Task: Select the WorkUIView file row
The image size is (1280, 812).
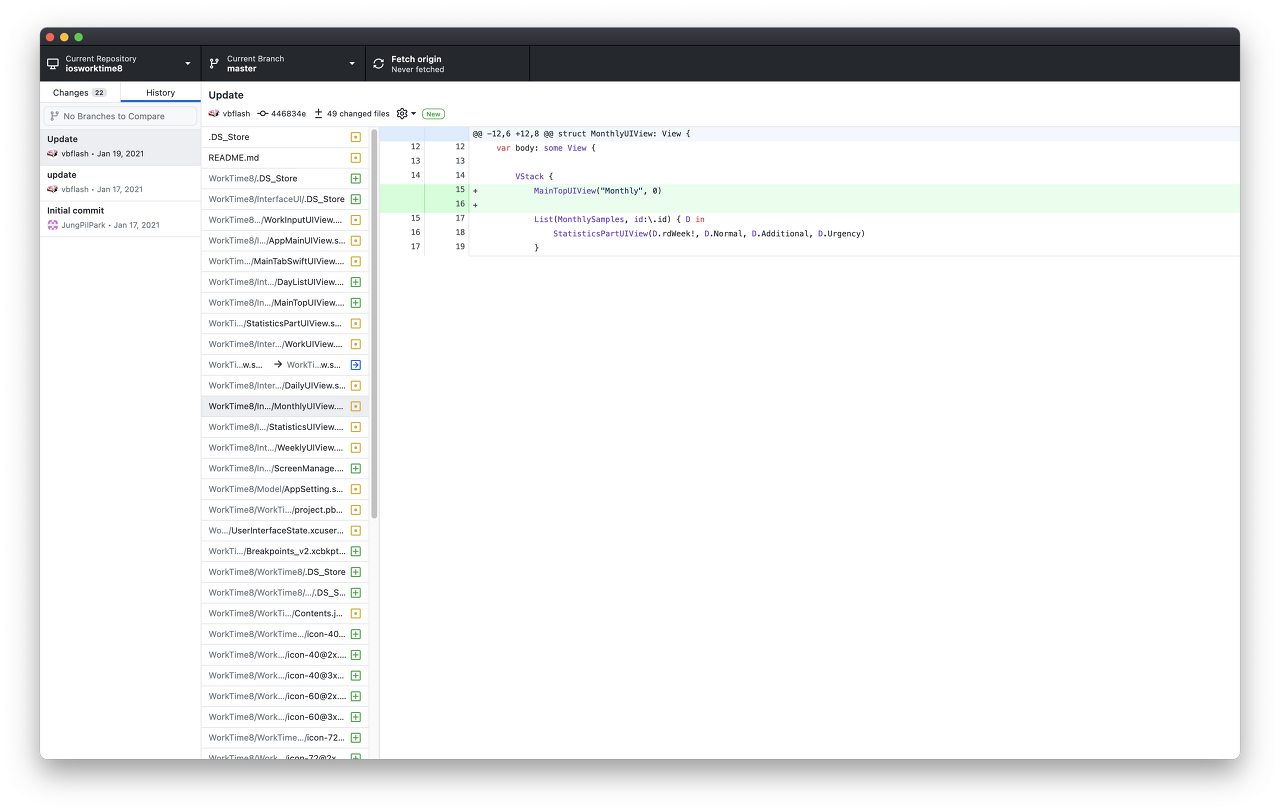Action: point(285,344)
